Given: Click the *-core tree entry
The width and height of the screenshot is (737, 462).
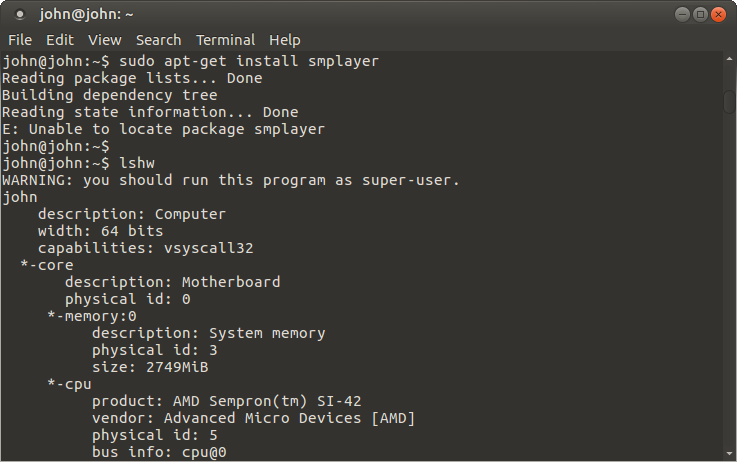Looking at the screenshot, I should coord(47,265).
